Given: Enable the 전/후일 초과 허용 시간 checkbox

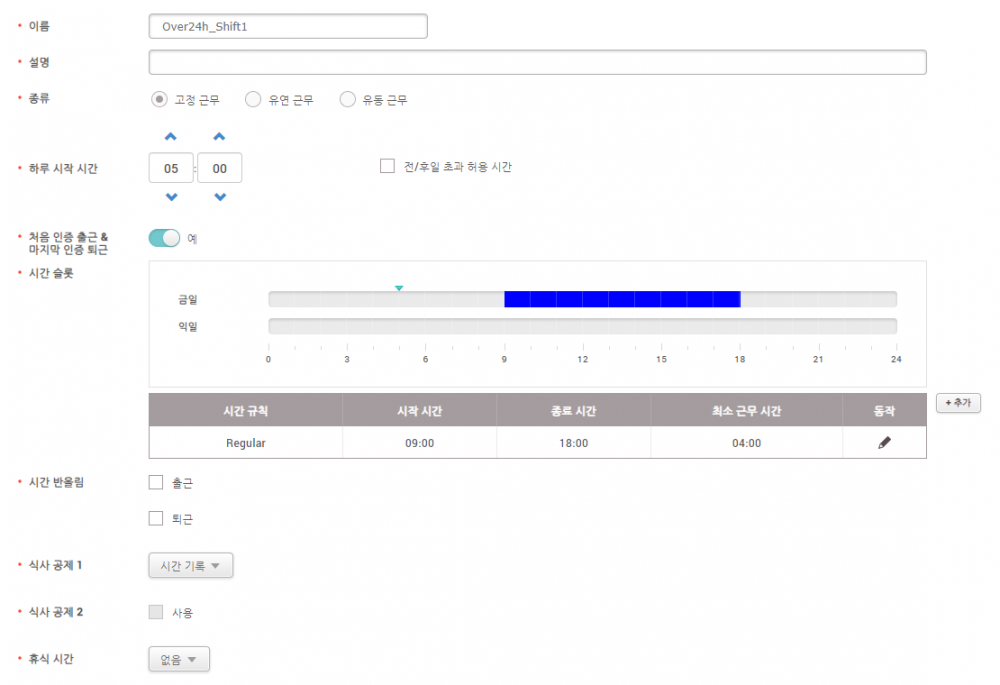Looking at the screenshot, I should (388, 167).
